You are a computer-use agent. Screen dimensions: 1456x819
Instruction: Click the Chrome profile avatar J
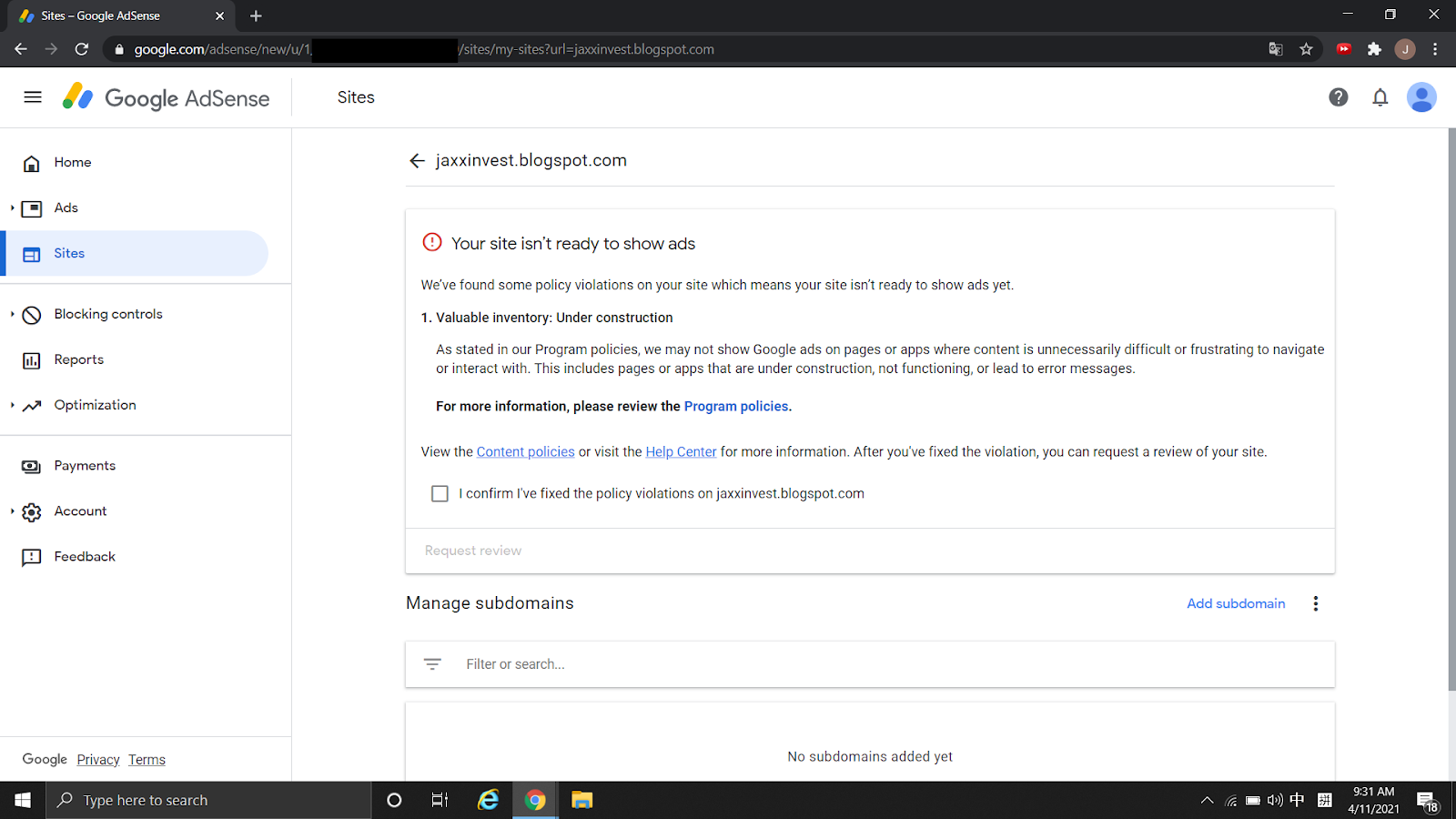1405,49
